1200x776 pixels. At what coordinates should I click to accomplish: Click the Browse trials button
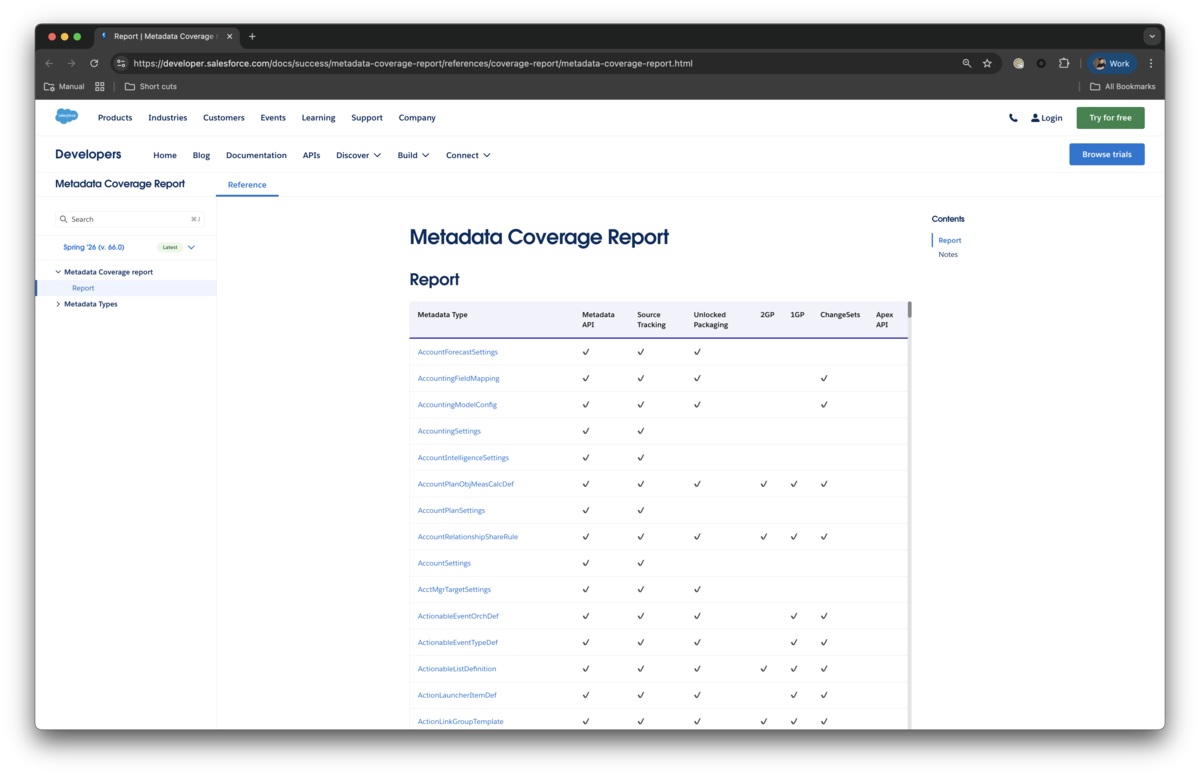[x=1107, y=154]
